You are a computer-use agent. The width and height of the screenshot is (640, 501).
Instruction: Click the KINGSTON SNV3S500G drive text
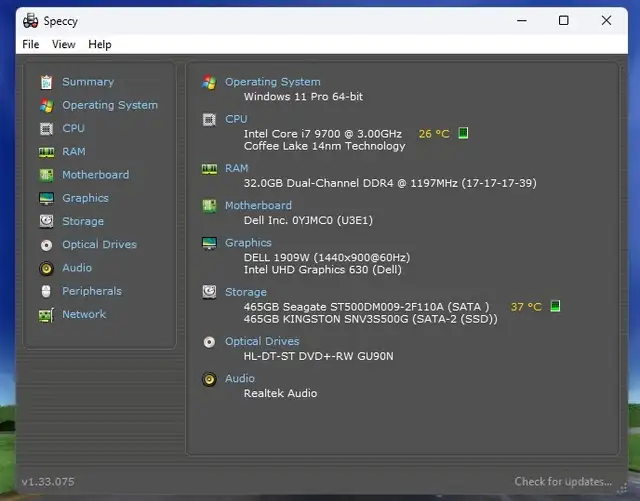[x=371, y=319]
